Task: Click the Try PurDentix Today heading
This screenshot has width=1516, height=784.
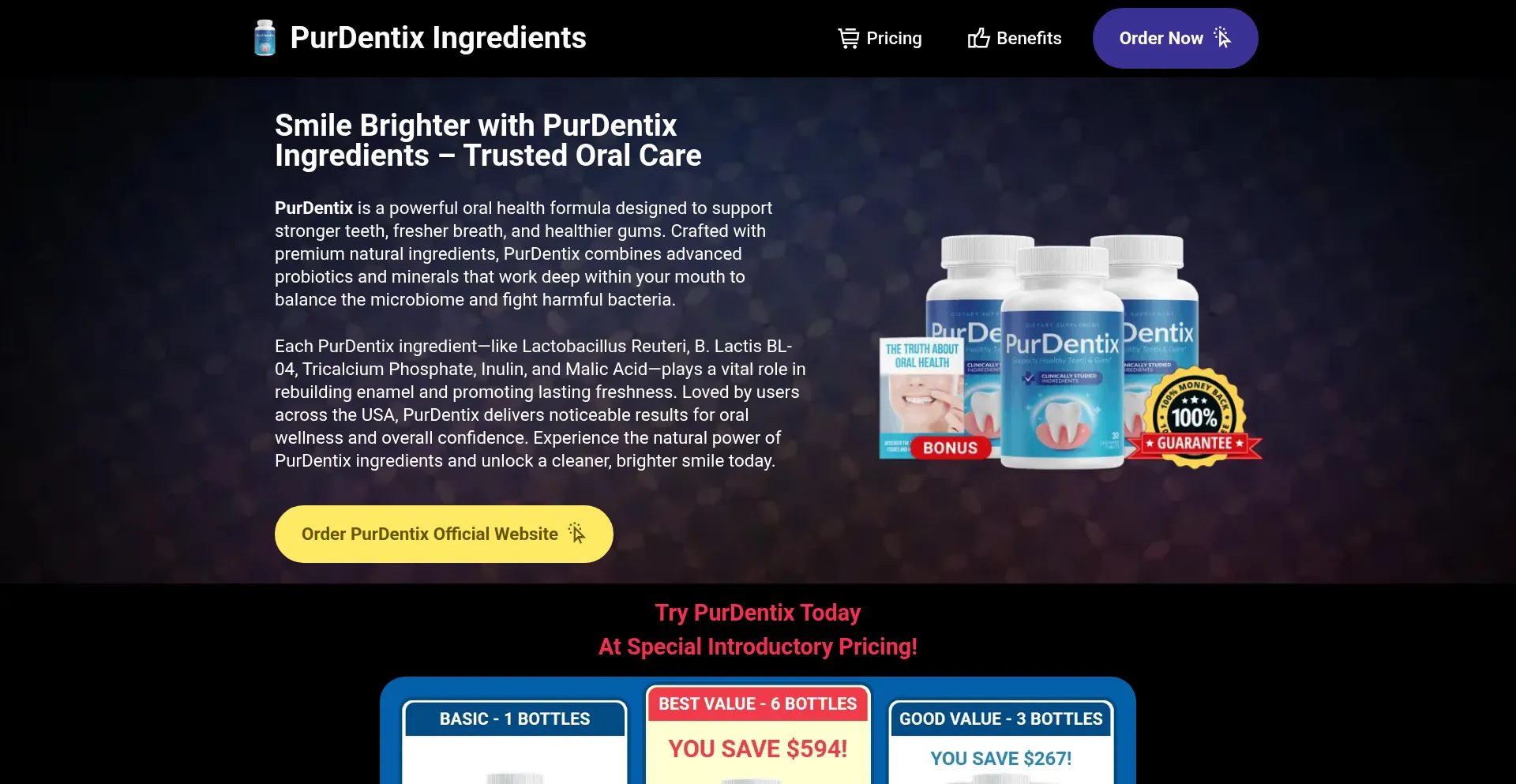Action: pos(758,613)
